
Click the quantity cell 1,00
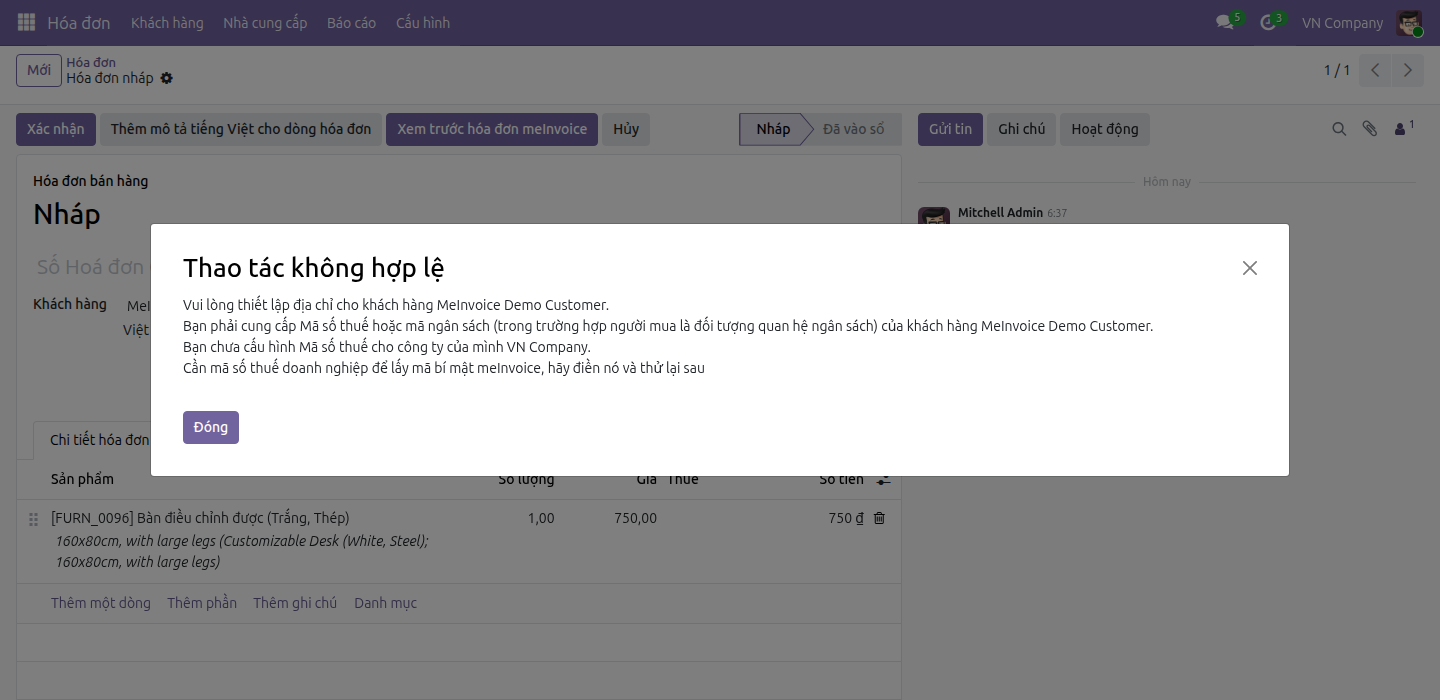click(x=540, y=518)
